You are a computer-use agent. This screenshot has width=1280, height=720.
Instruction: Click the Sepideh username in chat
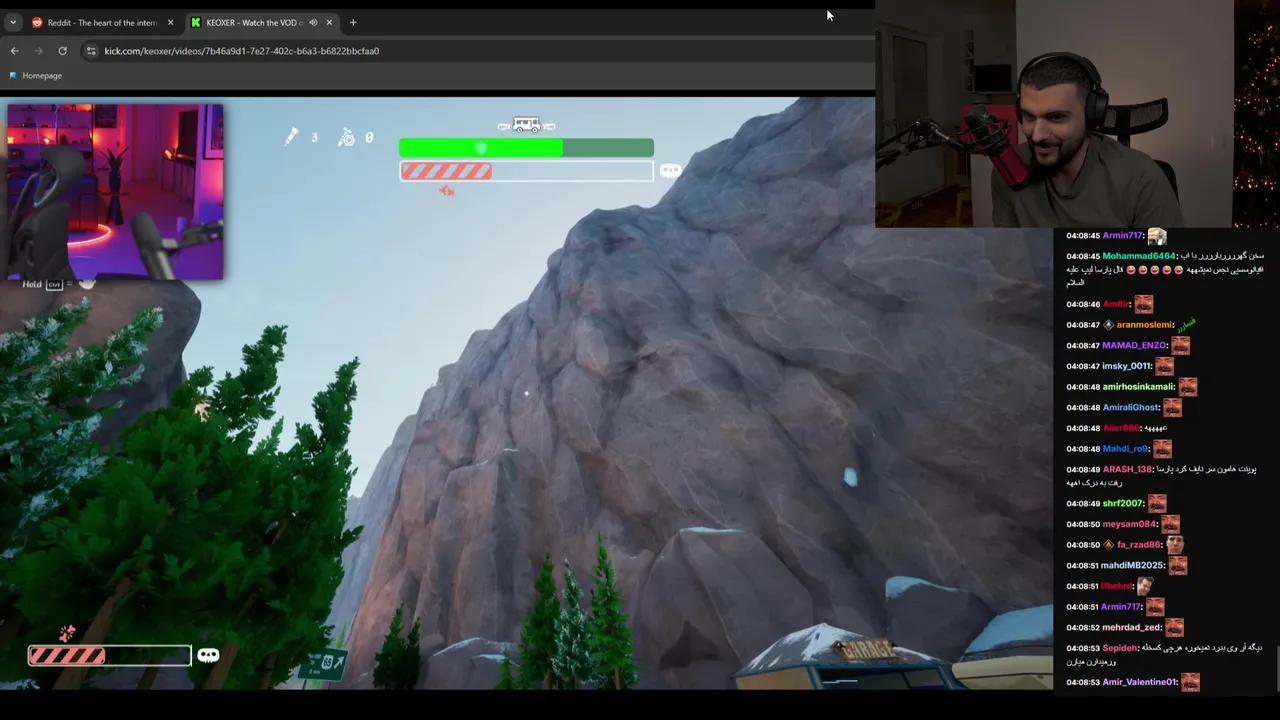1120,648
